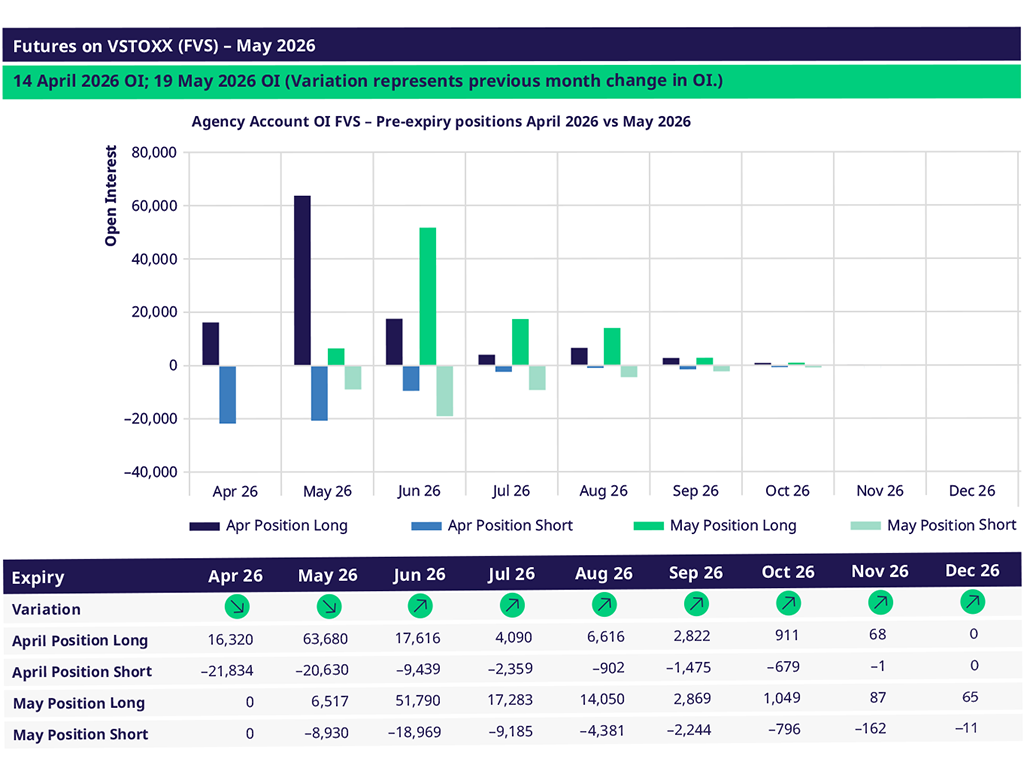Click the table value –9,439
1024x771 pixels.
coord(418,669)
